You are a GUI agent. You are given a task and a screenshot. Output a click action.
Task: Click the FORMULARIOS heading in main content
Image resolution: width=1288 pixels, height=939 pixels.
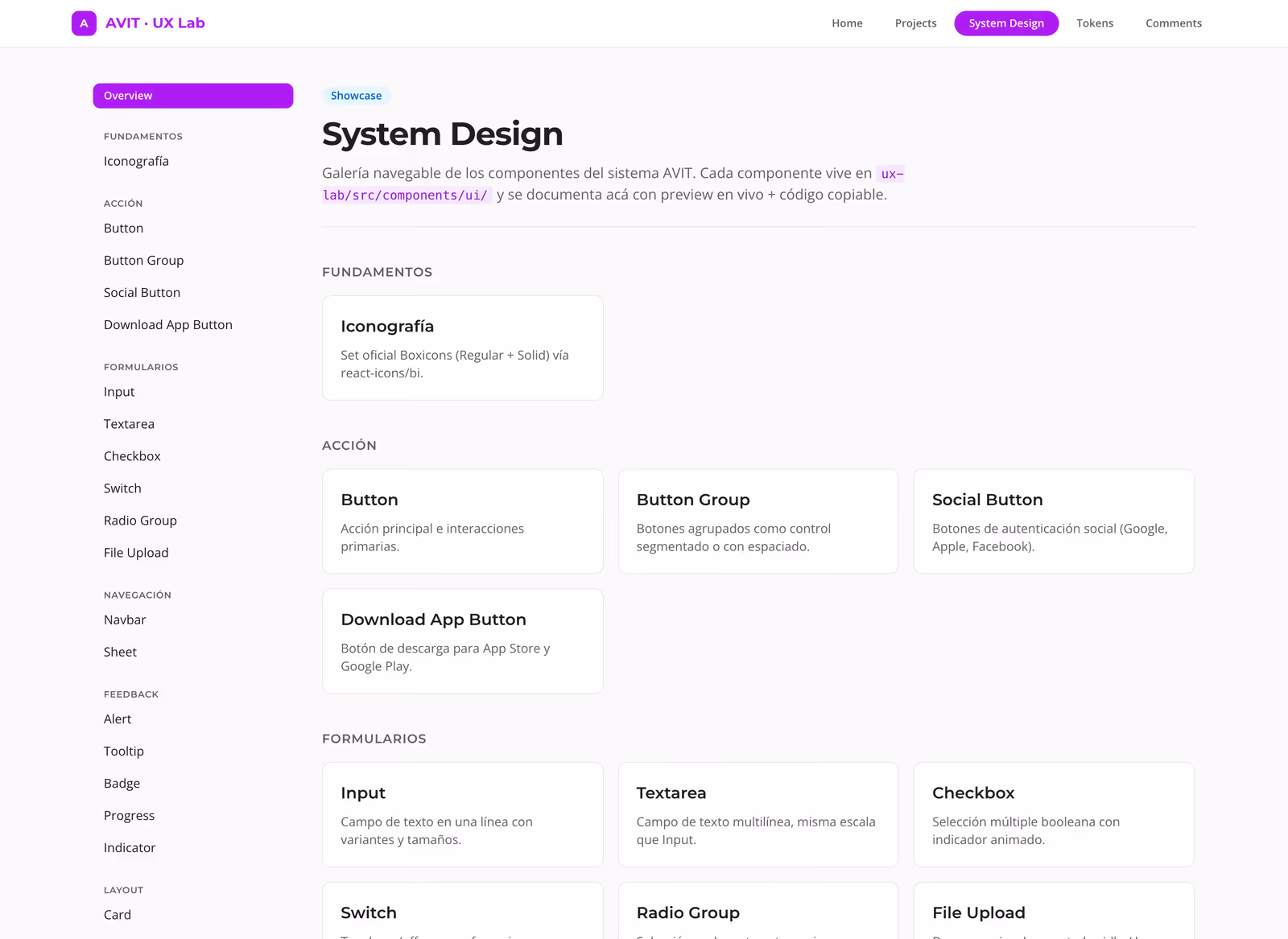(374, 739)
